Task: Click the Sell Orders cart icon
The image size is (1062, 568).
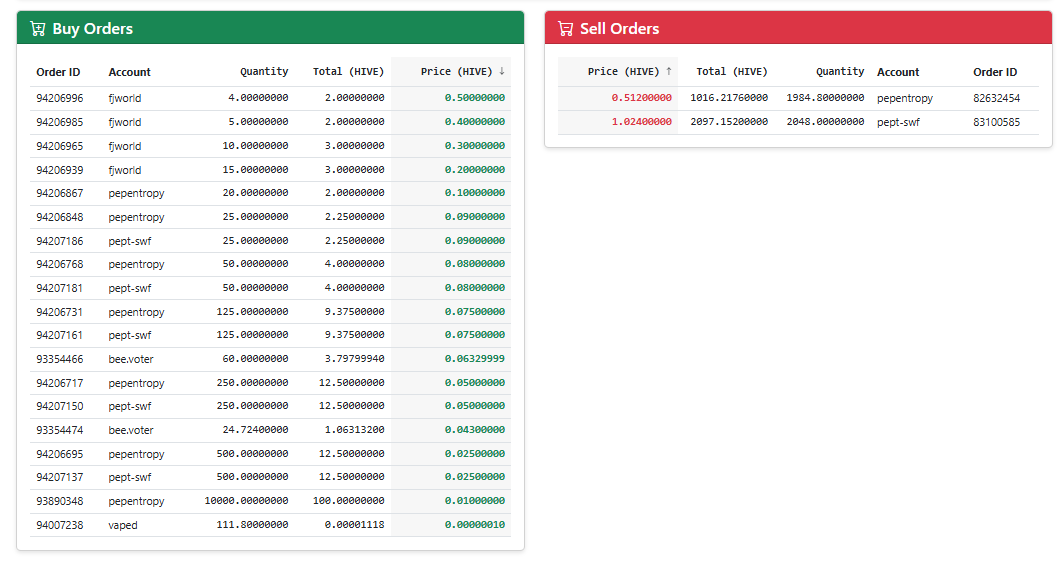Action: pyautogui.click(x=566, y=28)
